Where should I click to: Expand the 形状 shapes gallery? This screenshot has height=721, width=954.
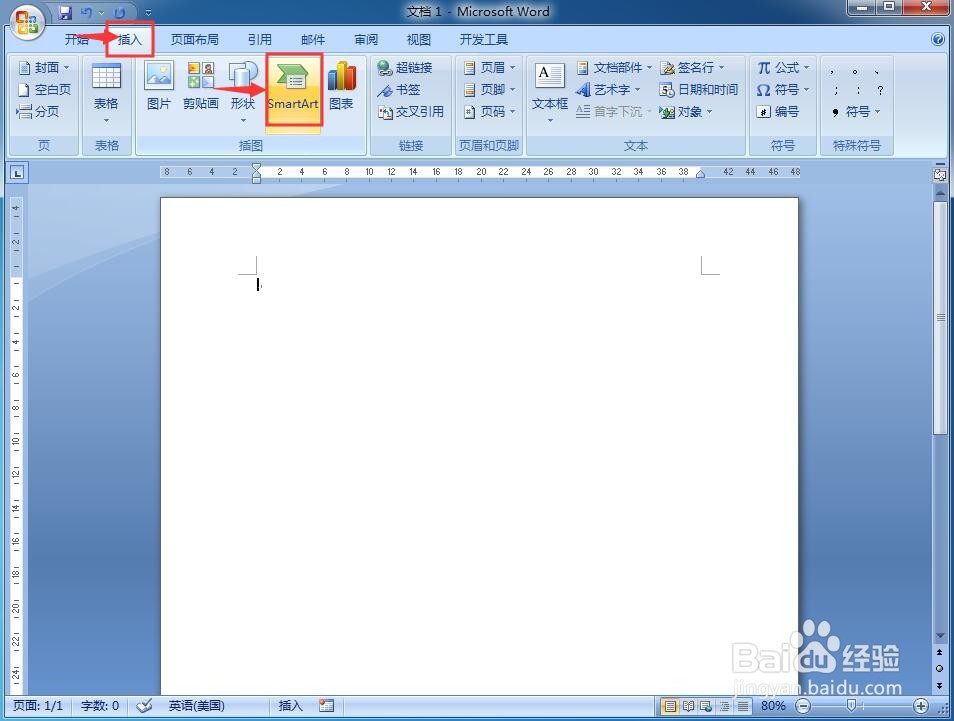click(243, 93)
